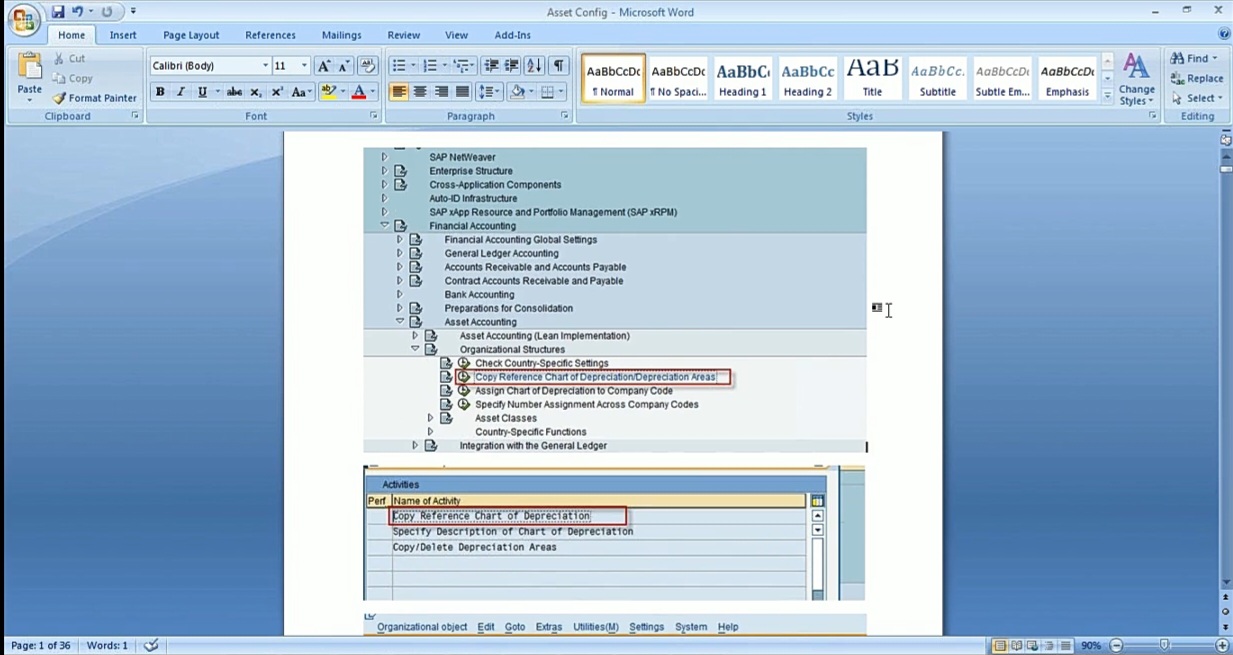Image resolution: width=1233 pixels, height=655 pixels.
Task: Apply the Title style
Action: [873, 79]
